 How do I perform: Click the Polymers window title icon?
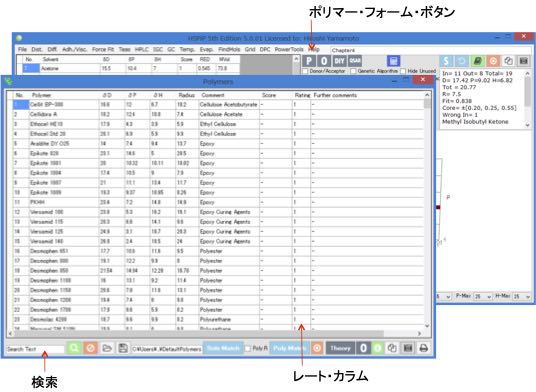pyautogui.click(x=8, y=81)
